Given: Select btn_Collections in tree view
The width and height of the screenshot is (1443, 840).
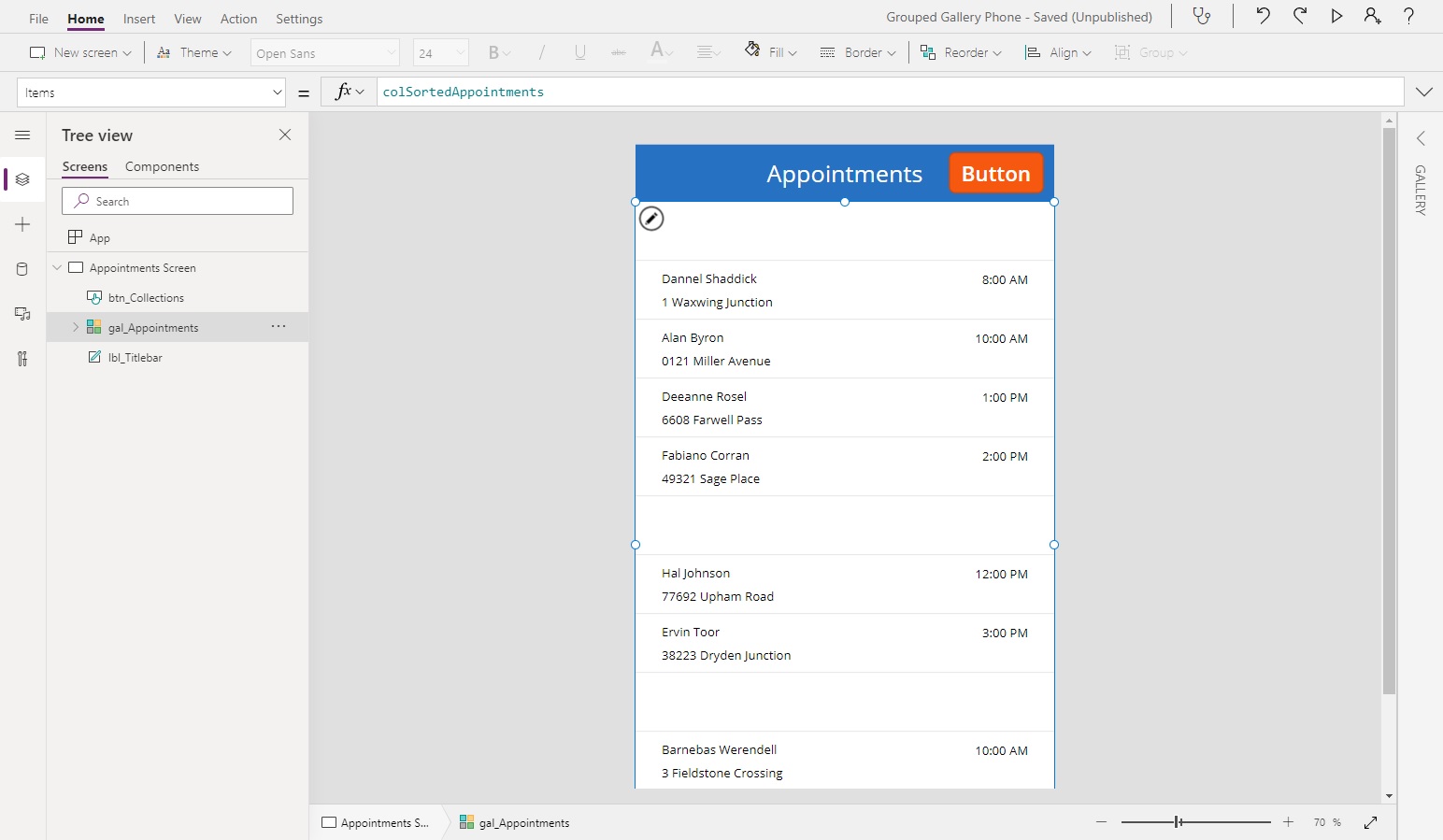Looking at the screenshot, I should pos(146,298).
